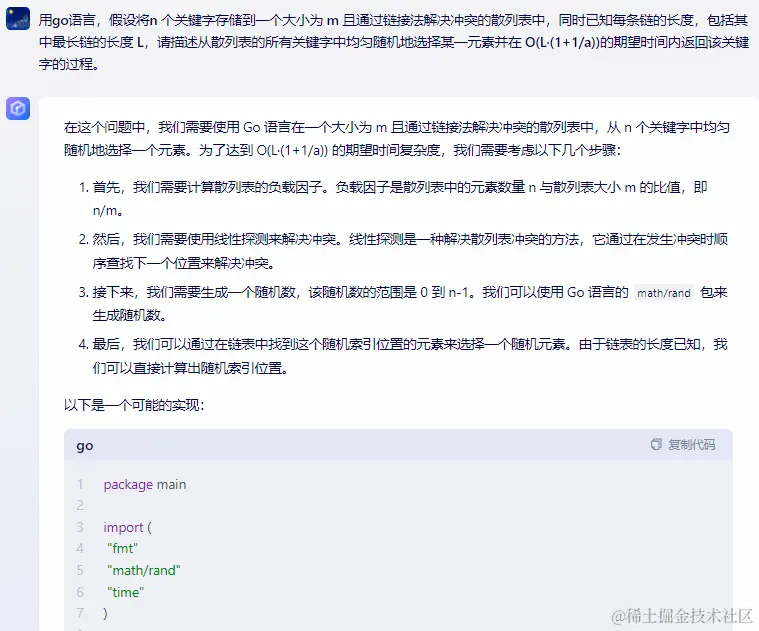Click the copy icon in the code header
This screenshot has height=631, width=759.
[656, 444]
